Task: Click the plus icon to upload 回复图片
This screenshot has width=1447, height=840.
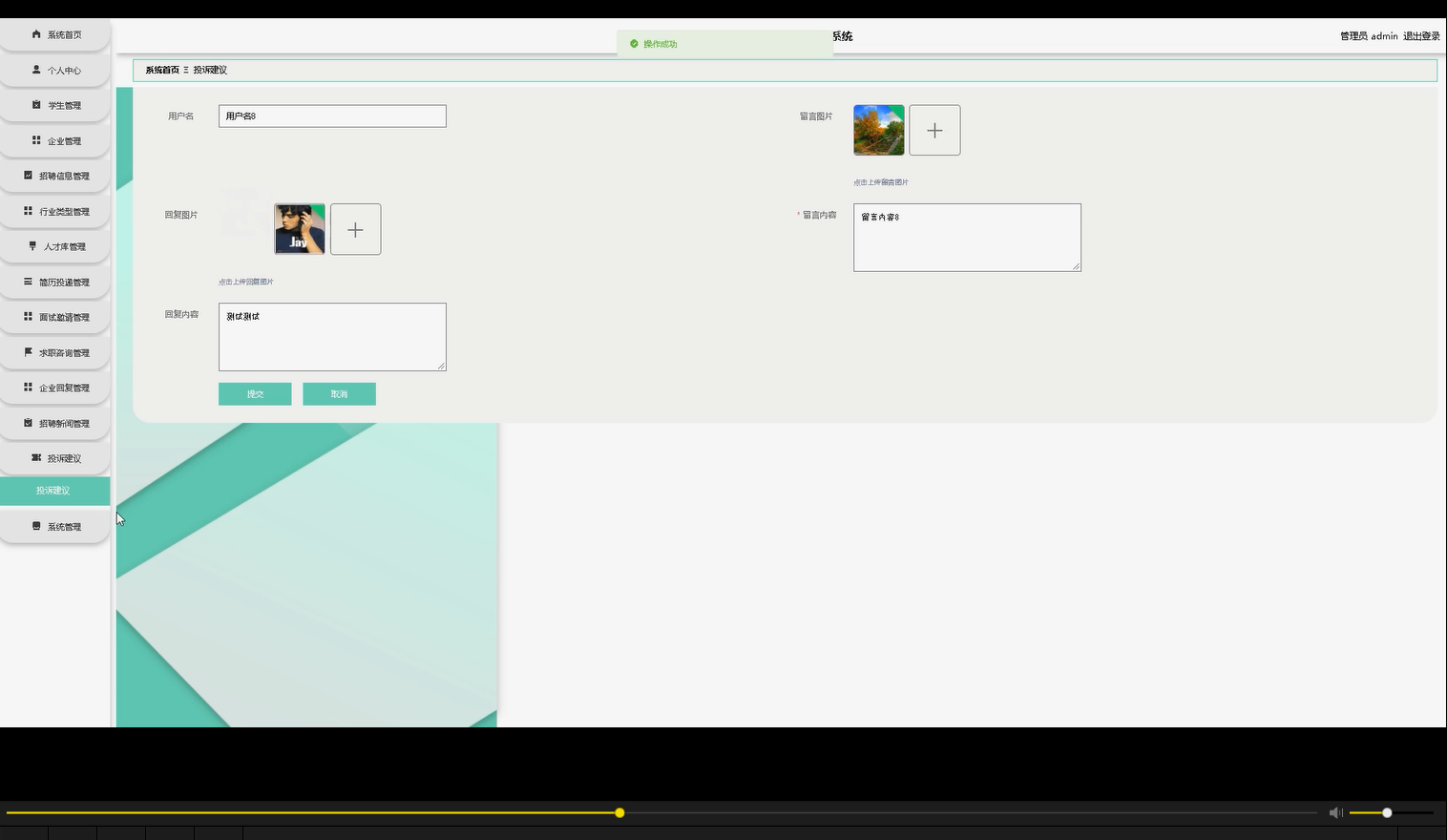Action: tap(355, 229)
